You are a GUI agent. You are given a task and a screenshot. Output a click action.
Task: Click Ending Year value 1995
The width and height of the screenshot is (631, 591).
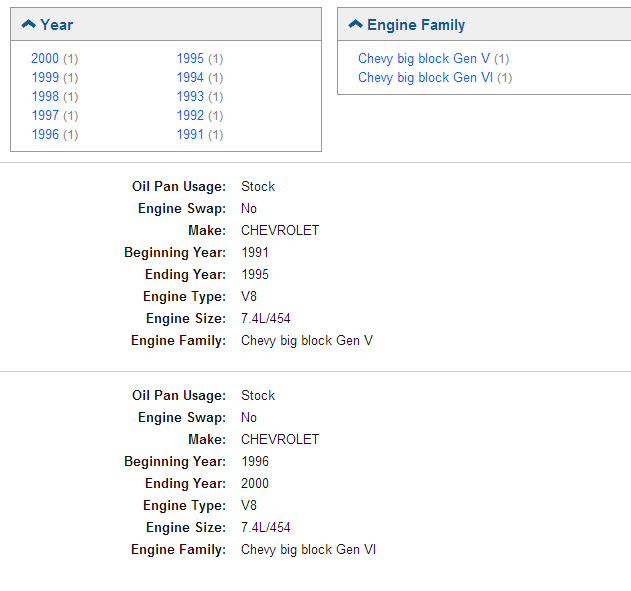point(255,274)
